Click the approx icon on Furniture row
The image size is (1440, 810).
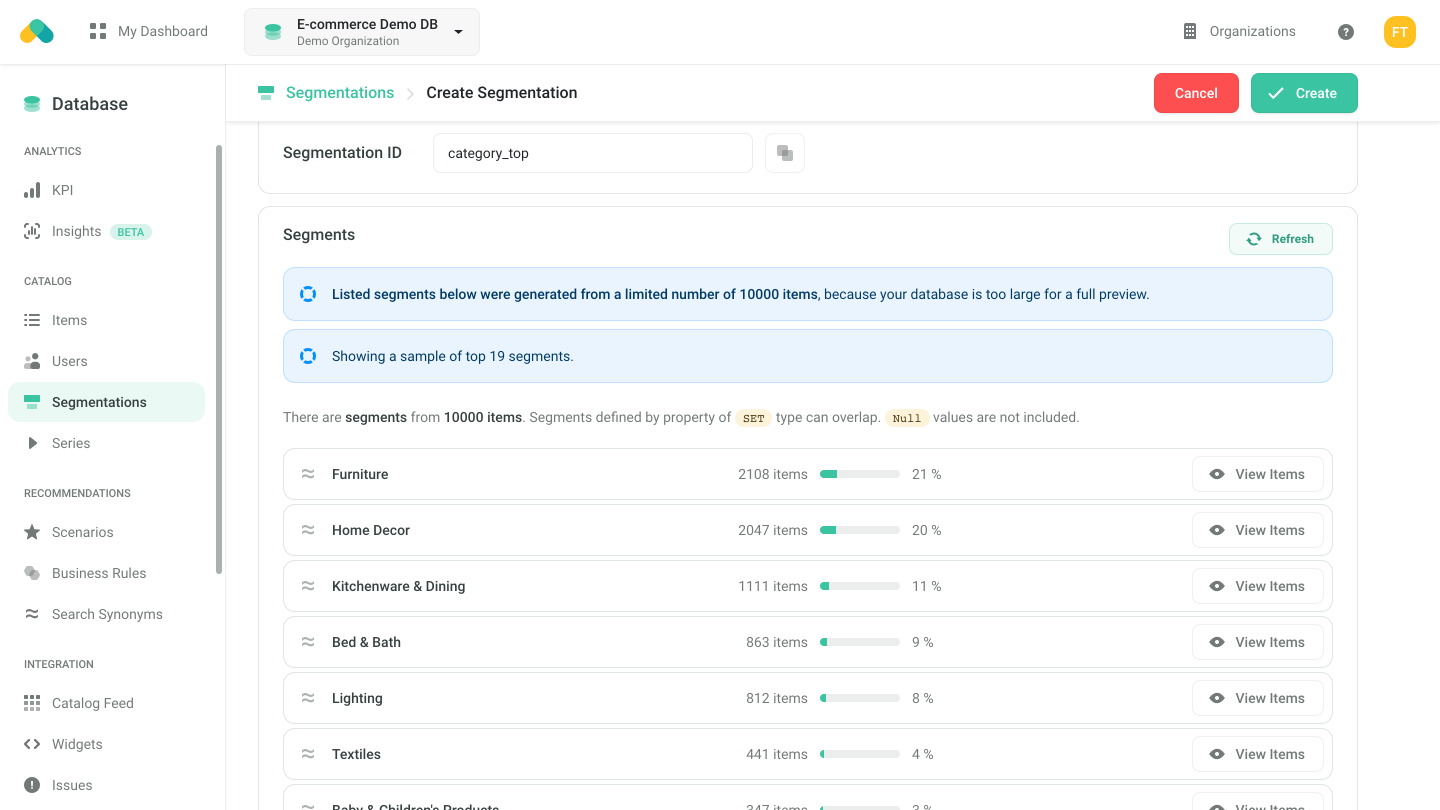[308, 474]
